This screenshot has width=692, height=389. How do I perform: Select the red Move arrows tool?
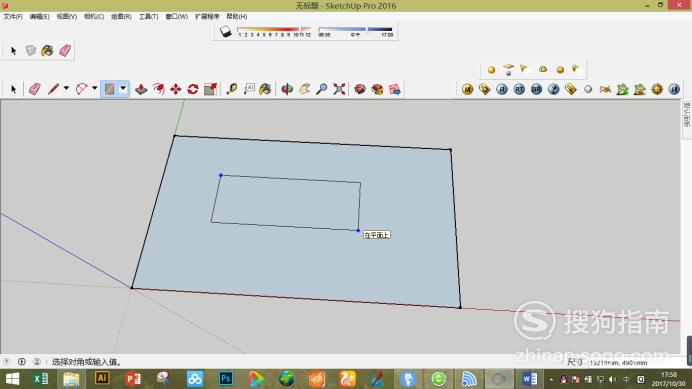(x=176, y=89)
